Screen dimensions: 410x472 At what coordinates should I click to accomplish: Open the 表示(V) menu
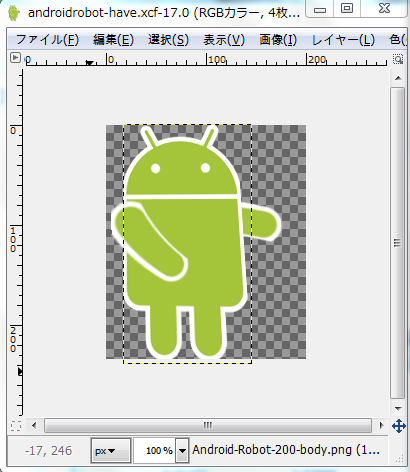(224, 40)
